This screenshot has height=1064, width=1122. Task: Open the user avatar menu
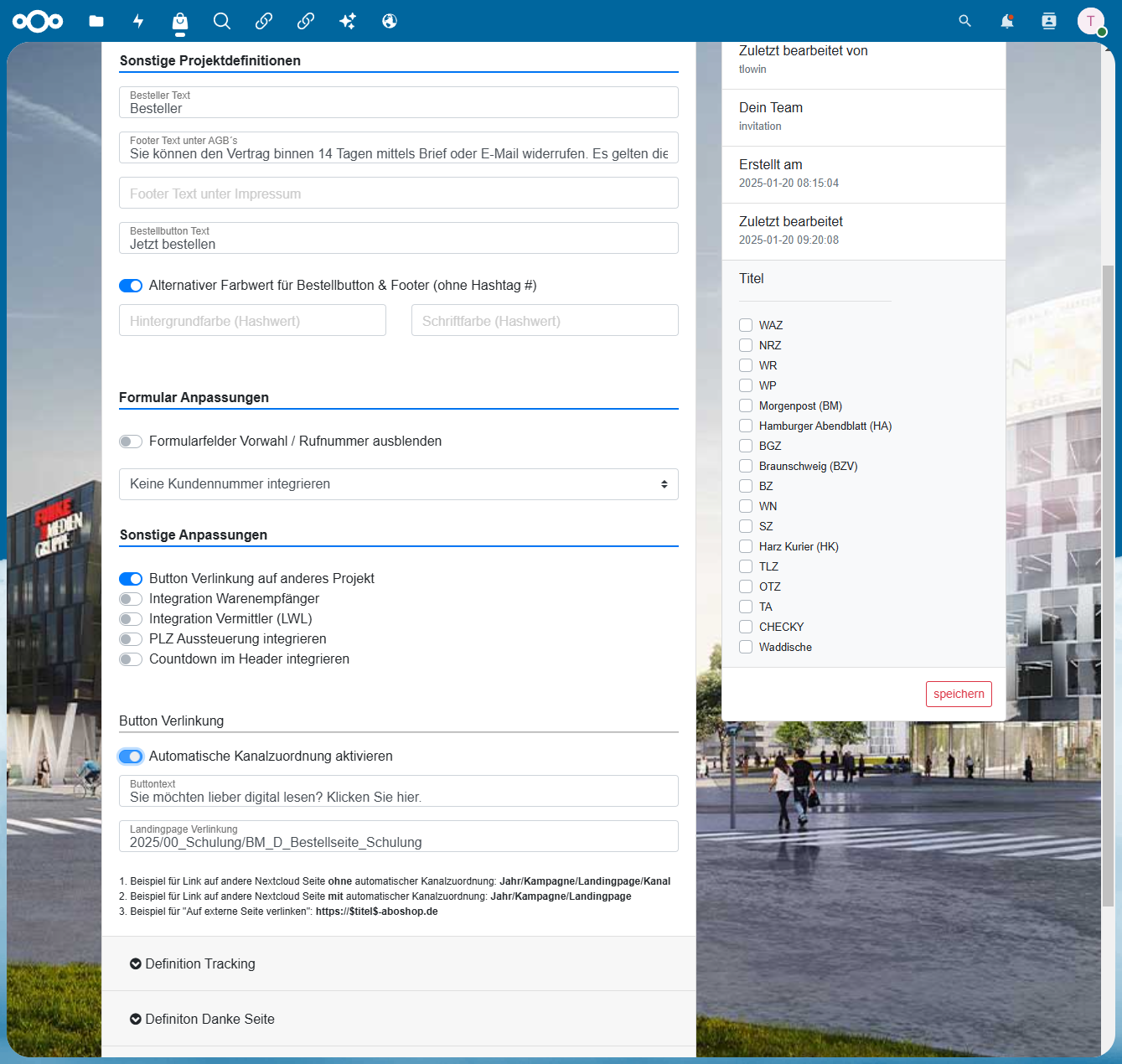coord(1091,21)
